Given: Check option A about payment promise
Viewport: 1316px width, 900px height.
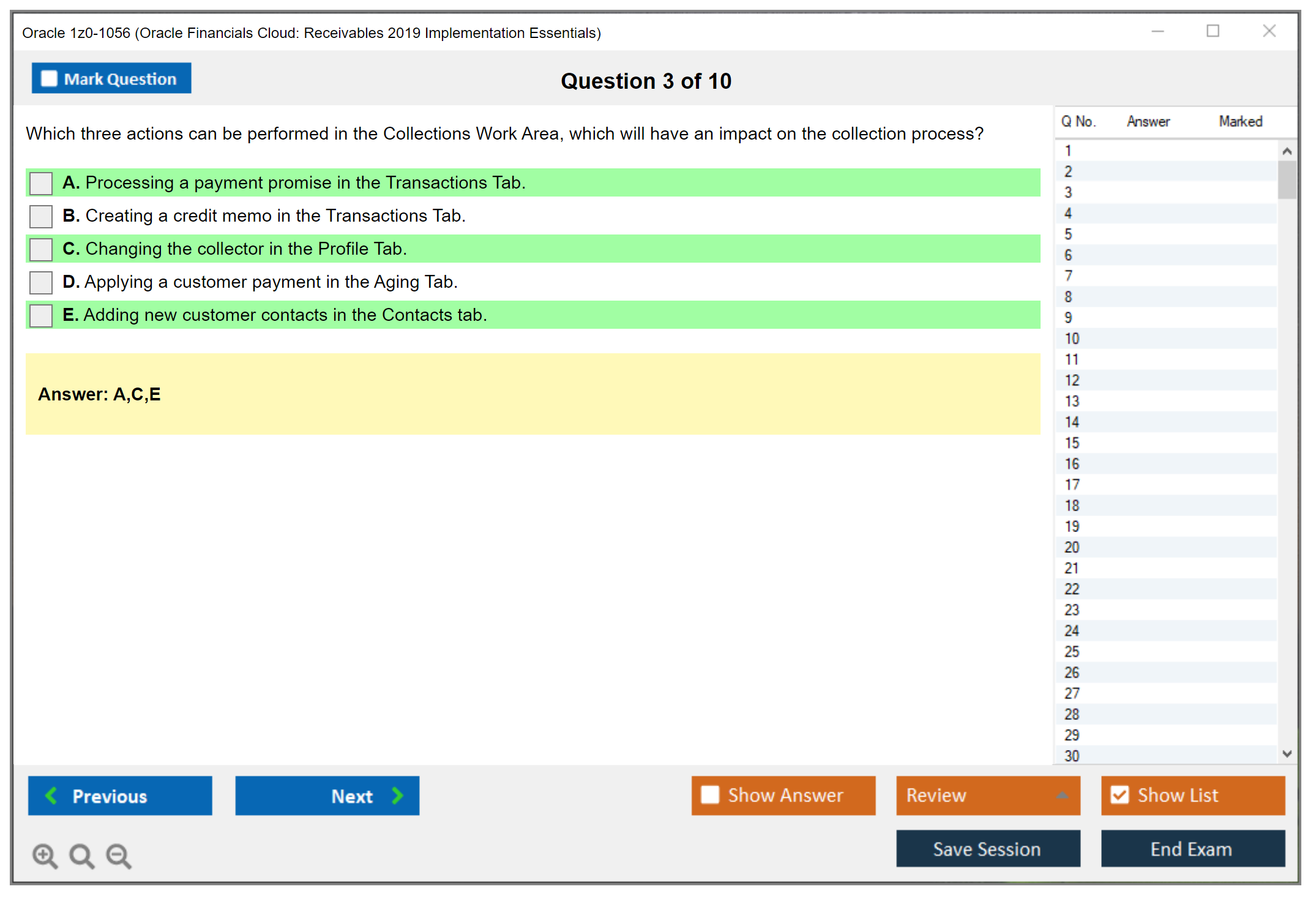Looking at the screenshot, I should click(x=40, y=183).
